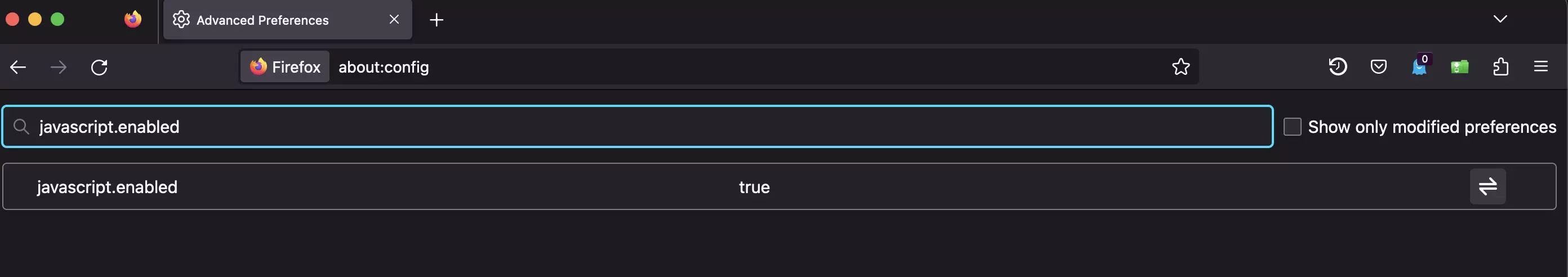Screen dimensions: 1568x277
Task: Click the Firefox site identity button
Action: point(285,66)
